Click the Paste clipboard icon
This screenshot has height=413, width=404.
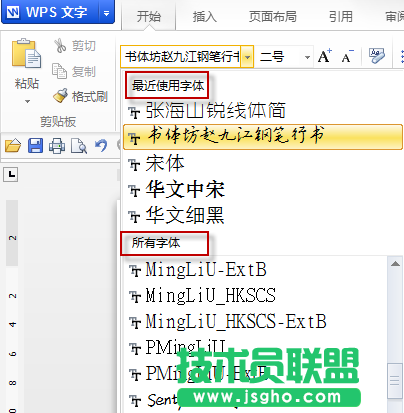point(26,53)
